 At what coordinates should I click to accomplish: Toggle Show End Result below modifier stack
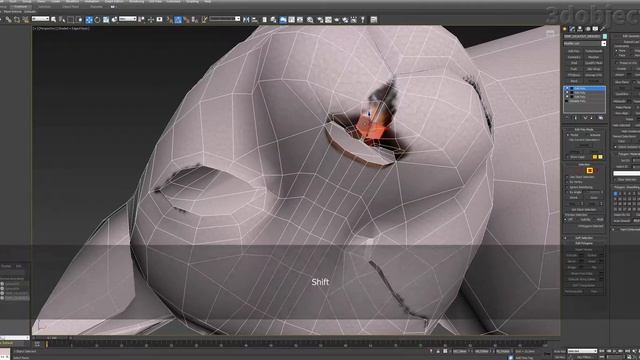(x=576, y=118)
